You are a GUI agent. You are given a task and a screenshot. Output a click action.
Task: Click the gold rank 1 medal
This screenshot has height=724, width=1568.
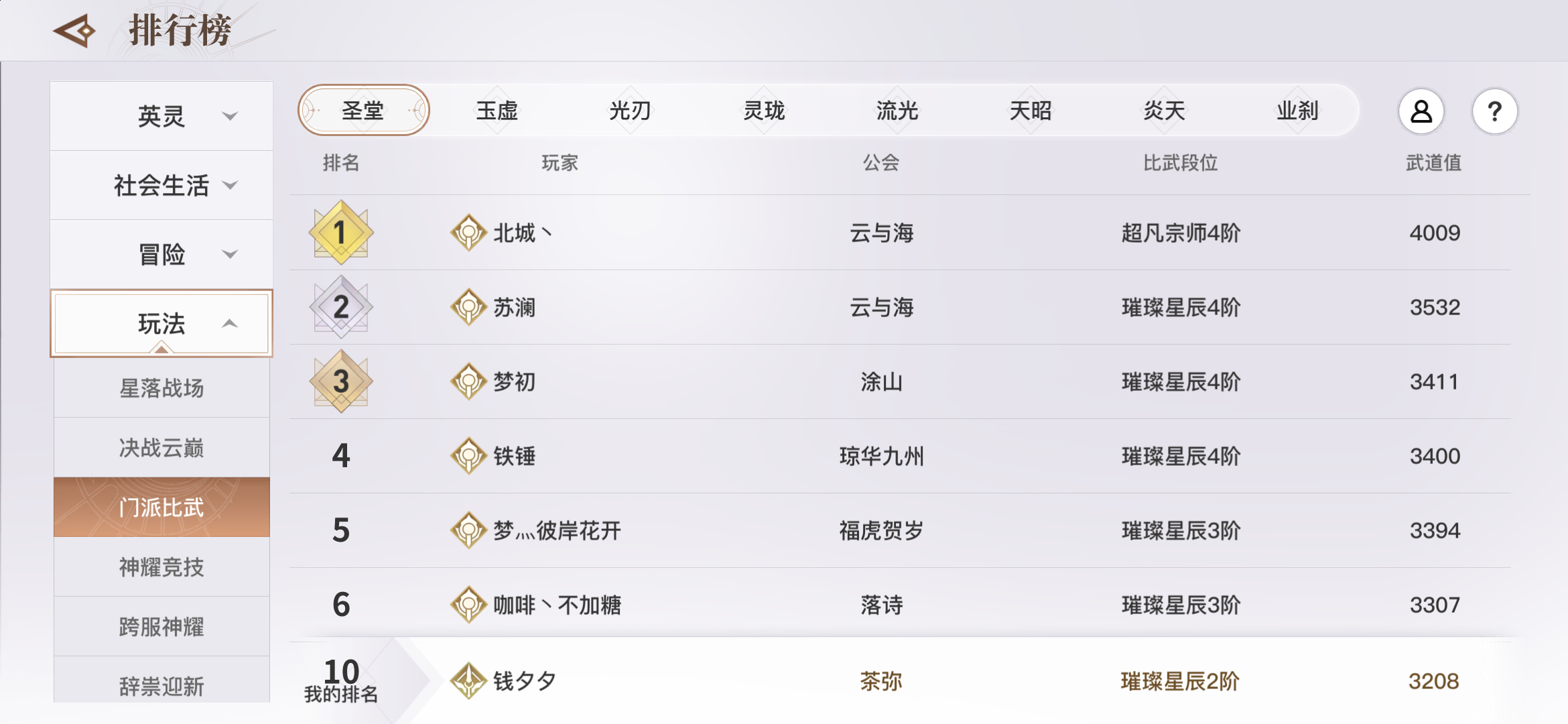click(x=341, y=232)
